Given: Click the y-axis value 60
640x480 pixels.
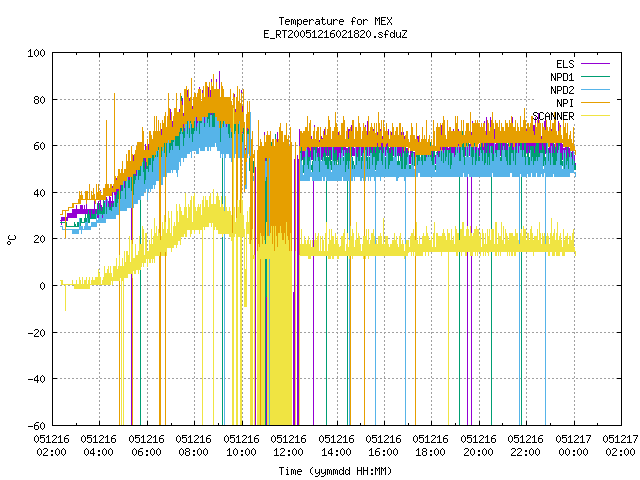Looking at the screenshot, I should click(x=39, y=146).
